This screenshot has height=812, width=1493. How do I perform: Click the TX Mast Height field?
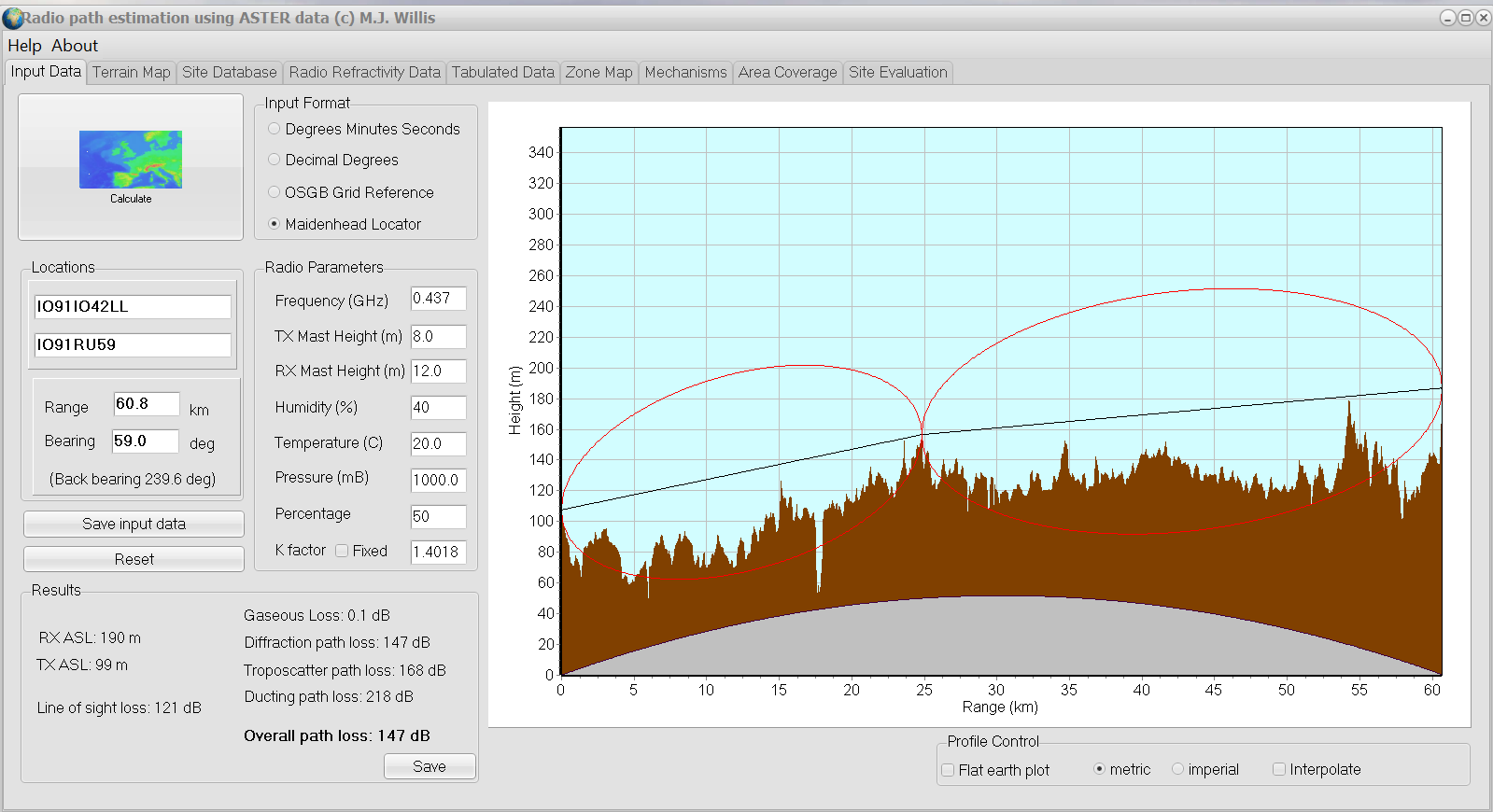coord(438,337)
